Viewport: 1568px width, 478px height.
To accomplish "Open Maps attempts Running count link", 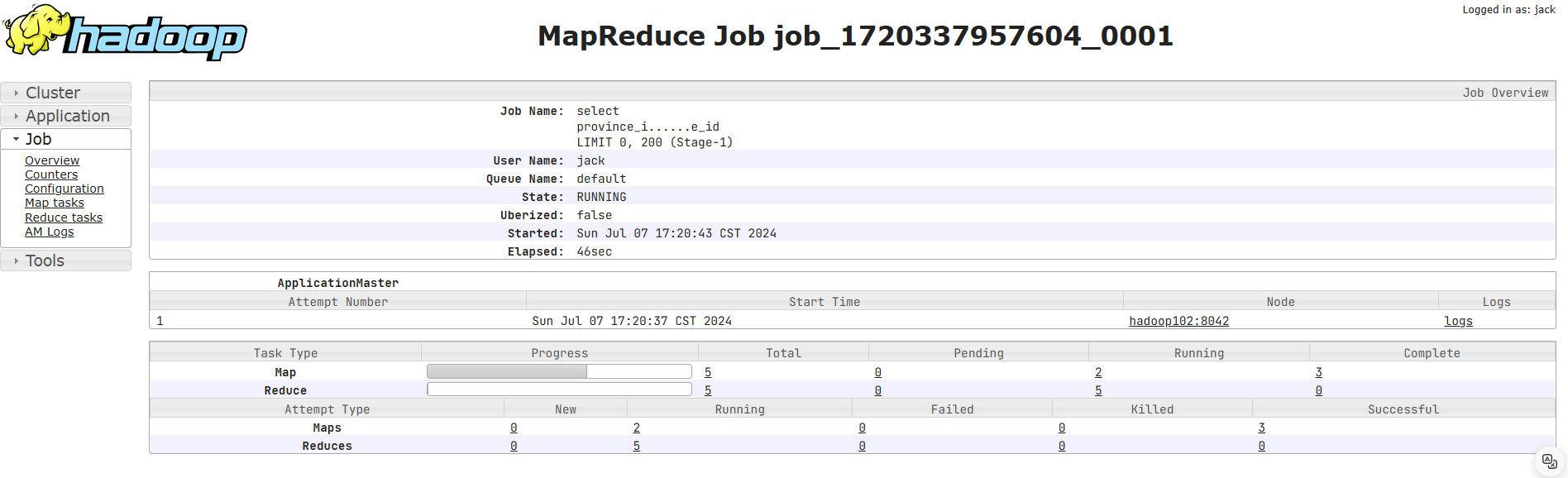I will click(x=636, y=428).
